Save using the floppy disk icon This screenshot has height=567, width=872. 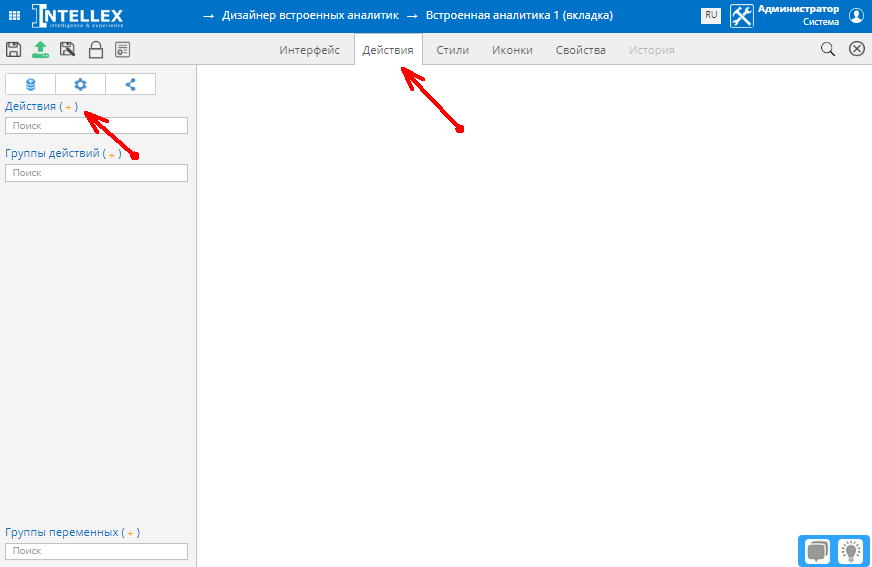pyautogui.click(x=13, y=49)
